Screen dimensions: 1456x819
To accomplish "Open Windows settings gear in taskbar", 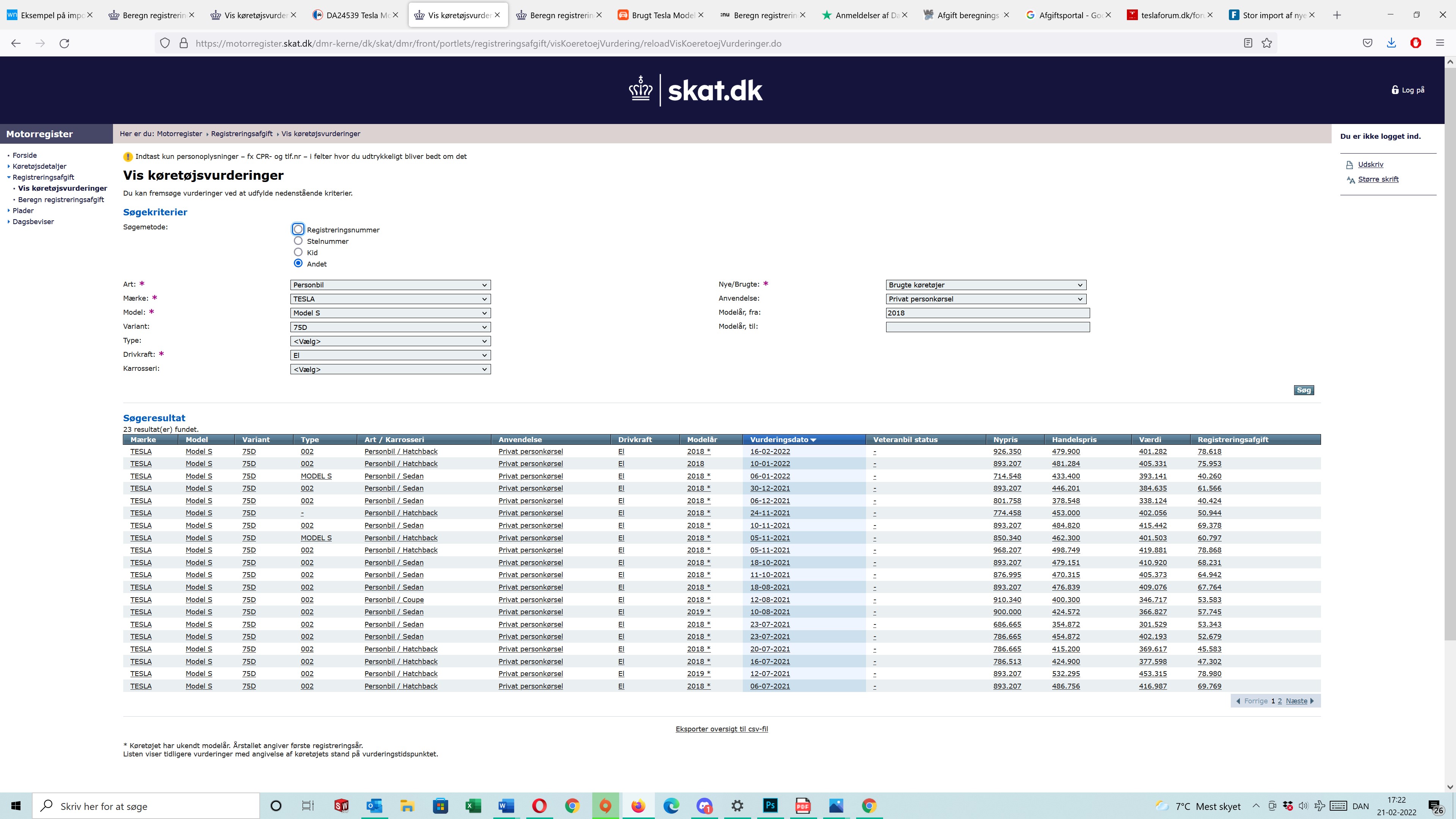I will click(737, 805).
